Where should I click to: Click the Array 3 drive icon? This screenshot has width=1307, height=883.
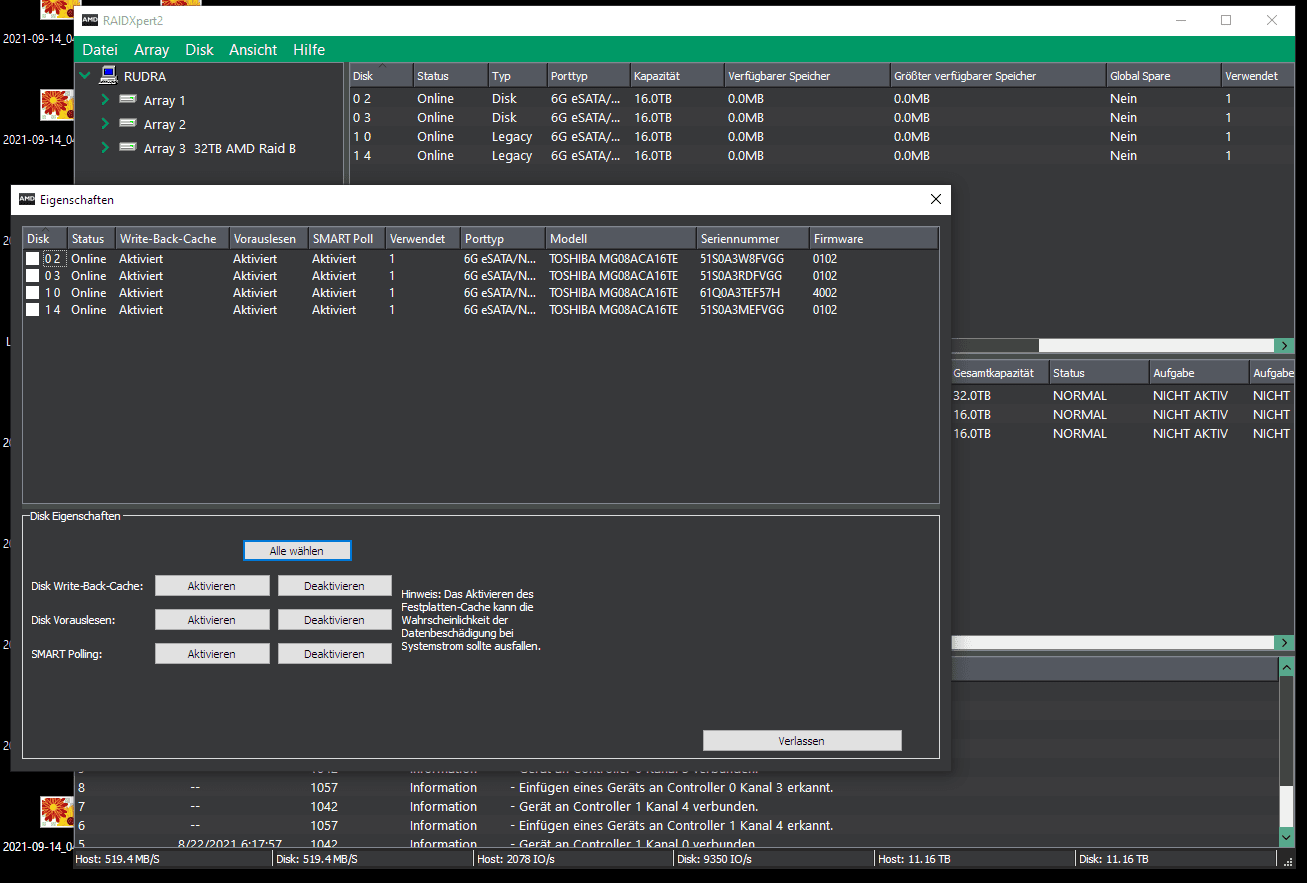click(128, 148)
